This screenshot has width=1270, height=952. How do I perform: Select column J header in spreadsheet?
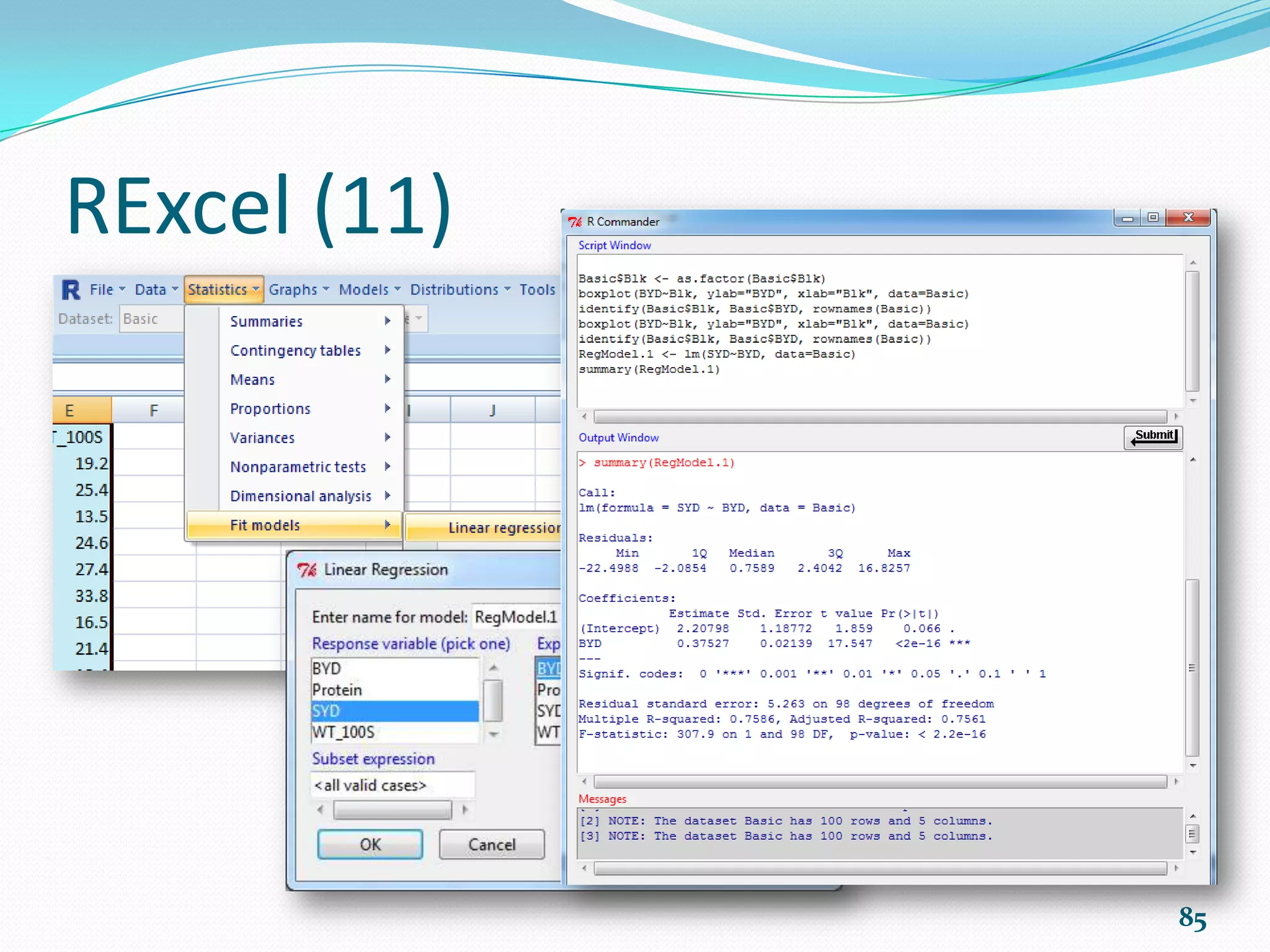tap(492, 410)
